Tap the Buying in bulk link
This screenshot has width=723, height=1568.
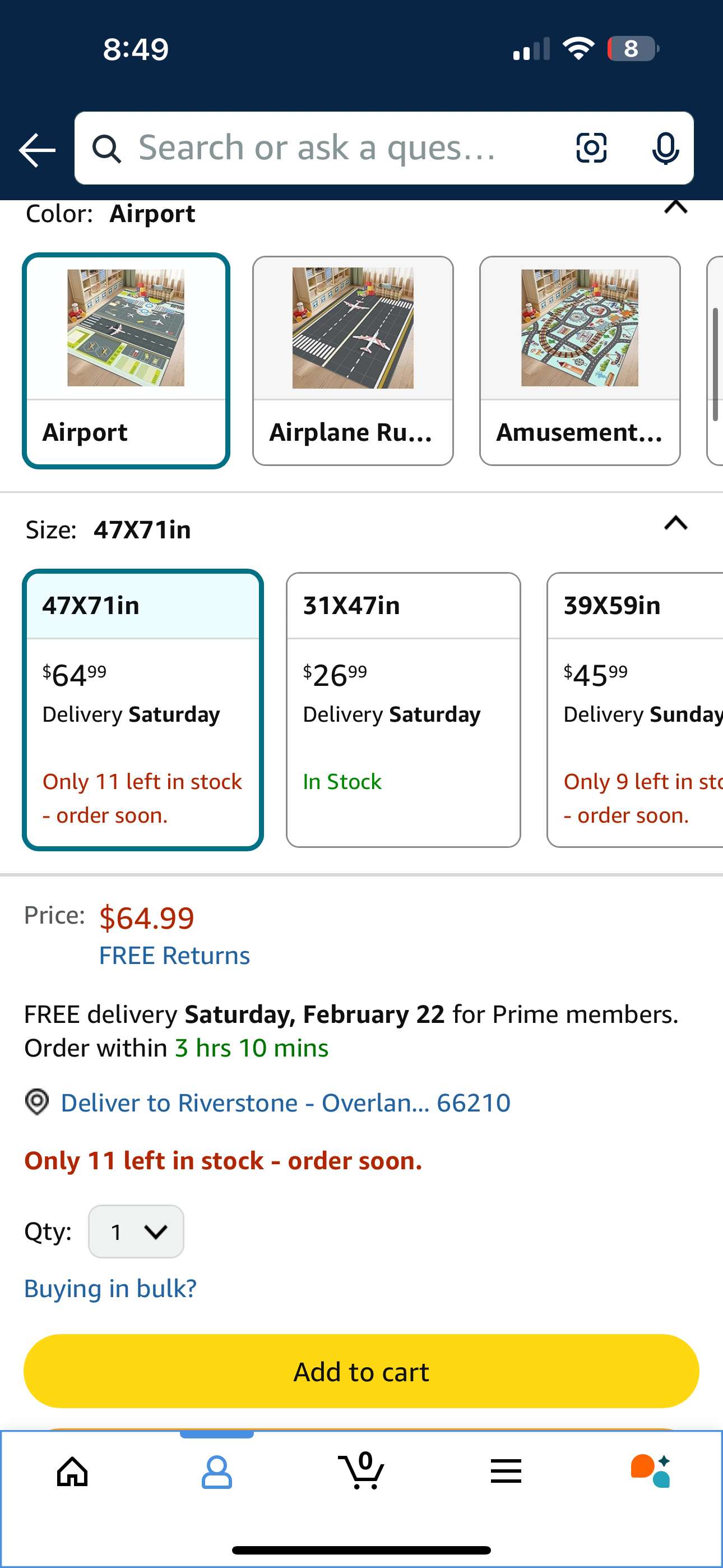(110, 1289)
